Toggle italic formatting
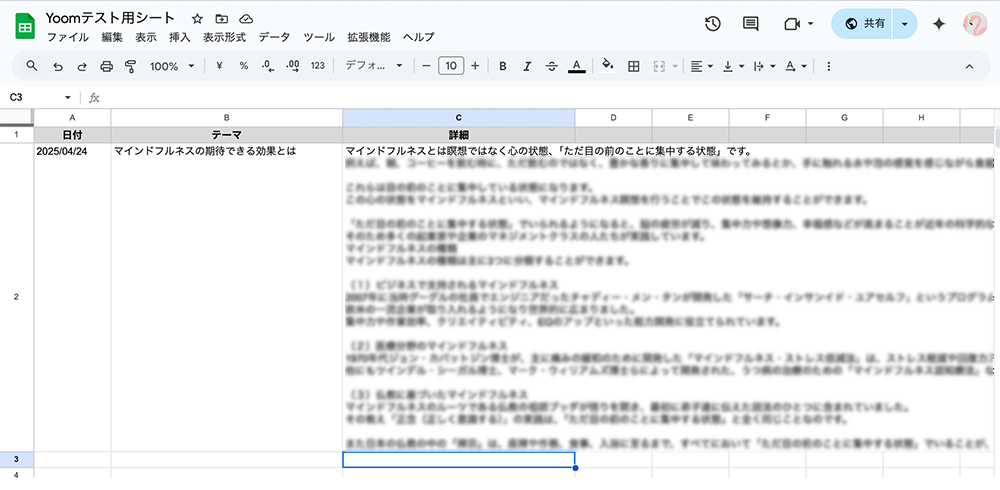Screen dimensions: 1000x490 (x=527, y=66)
